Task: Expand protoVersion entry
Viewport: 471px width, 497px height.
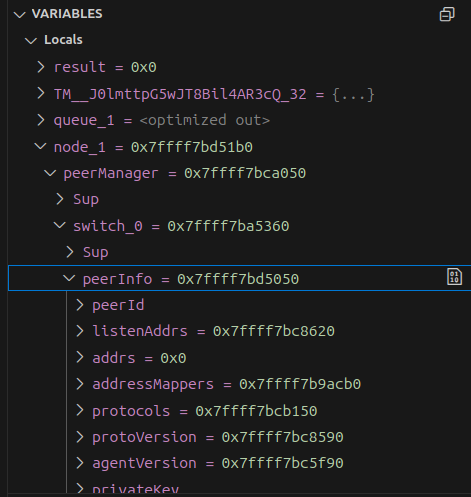Action: (79, 437)
